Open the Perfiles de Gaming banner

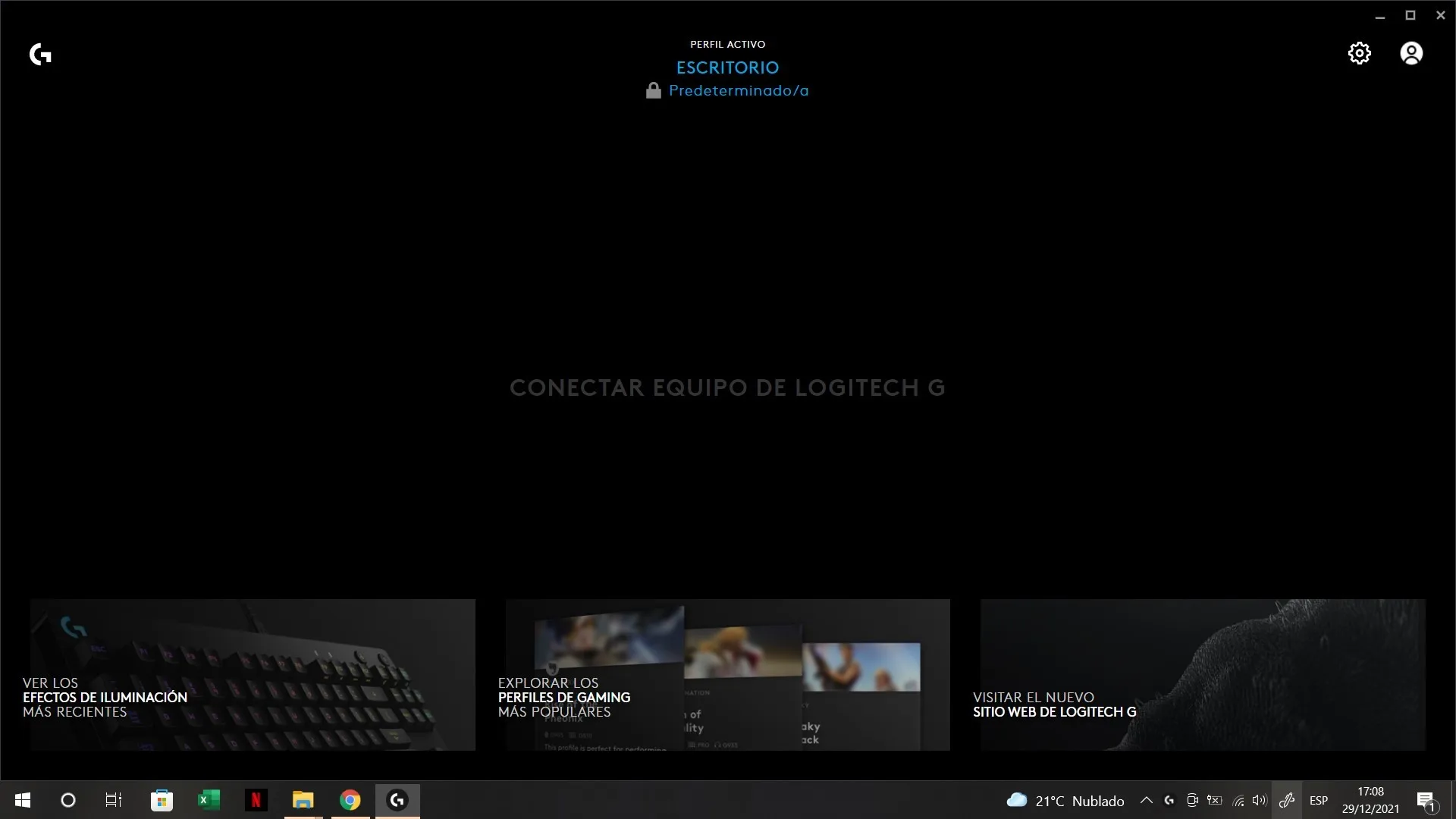(727, 675)
